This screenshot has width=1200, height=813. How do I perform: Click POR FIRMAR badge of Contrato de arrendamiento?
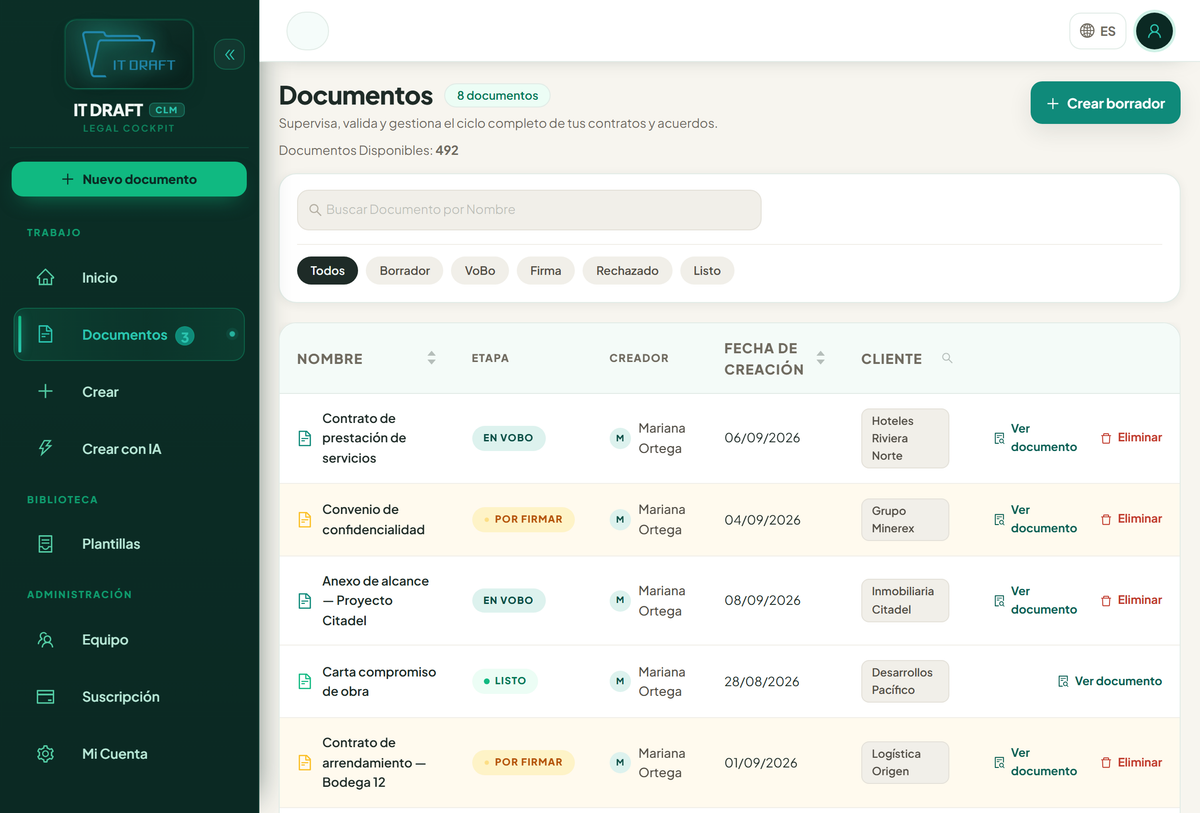pos(523,762)
